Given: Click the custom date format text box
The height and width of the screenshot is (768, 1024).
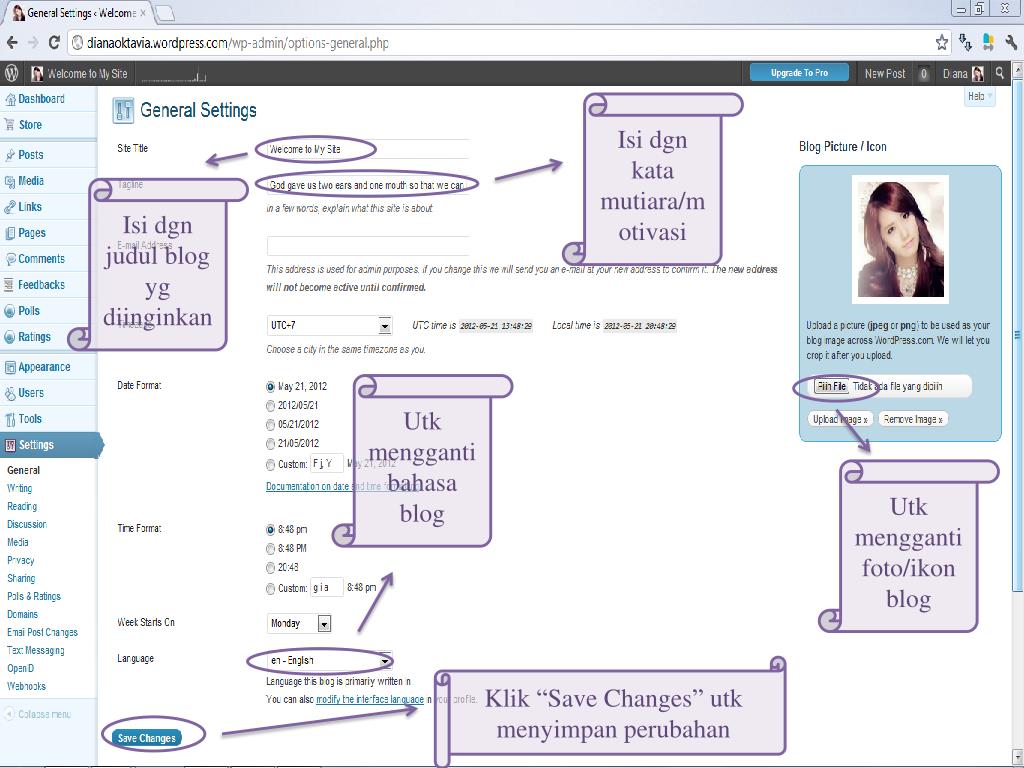Looking at the screenshot, I should [x=327, y=464].
